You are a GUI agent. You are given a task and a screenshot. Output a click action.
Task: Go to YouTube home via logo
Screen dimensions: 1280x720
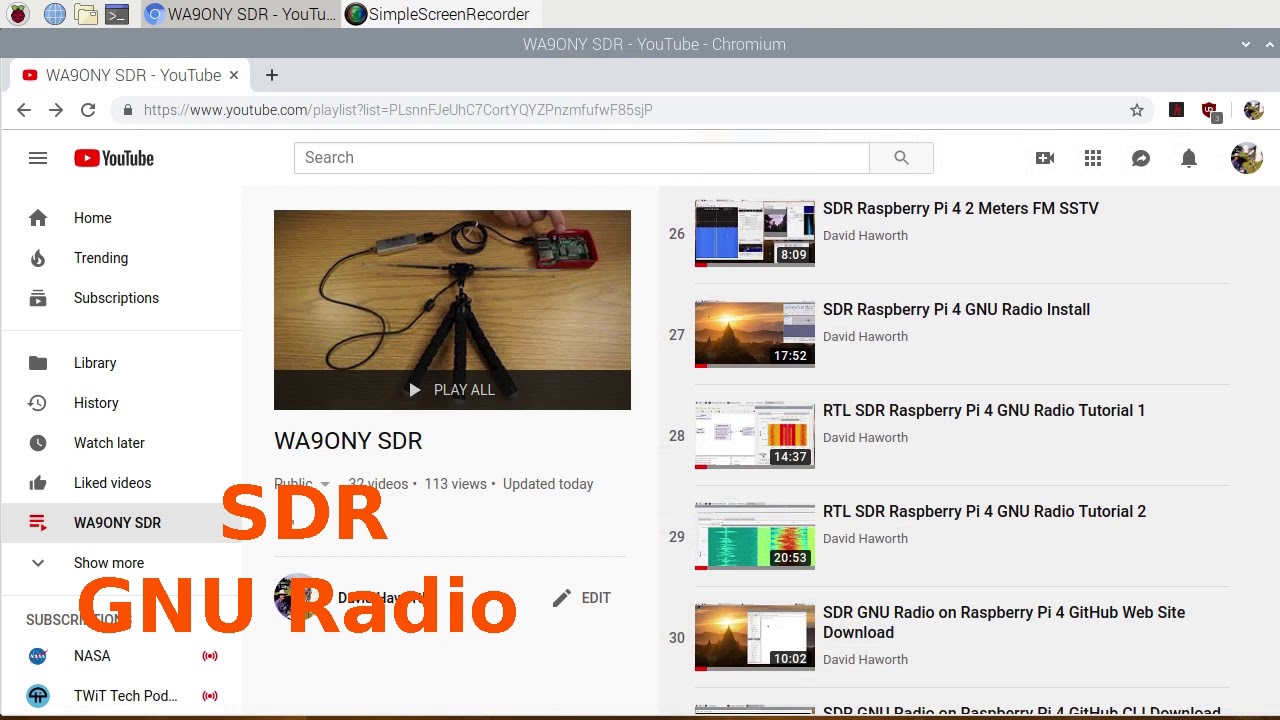pos(114,158)
